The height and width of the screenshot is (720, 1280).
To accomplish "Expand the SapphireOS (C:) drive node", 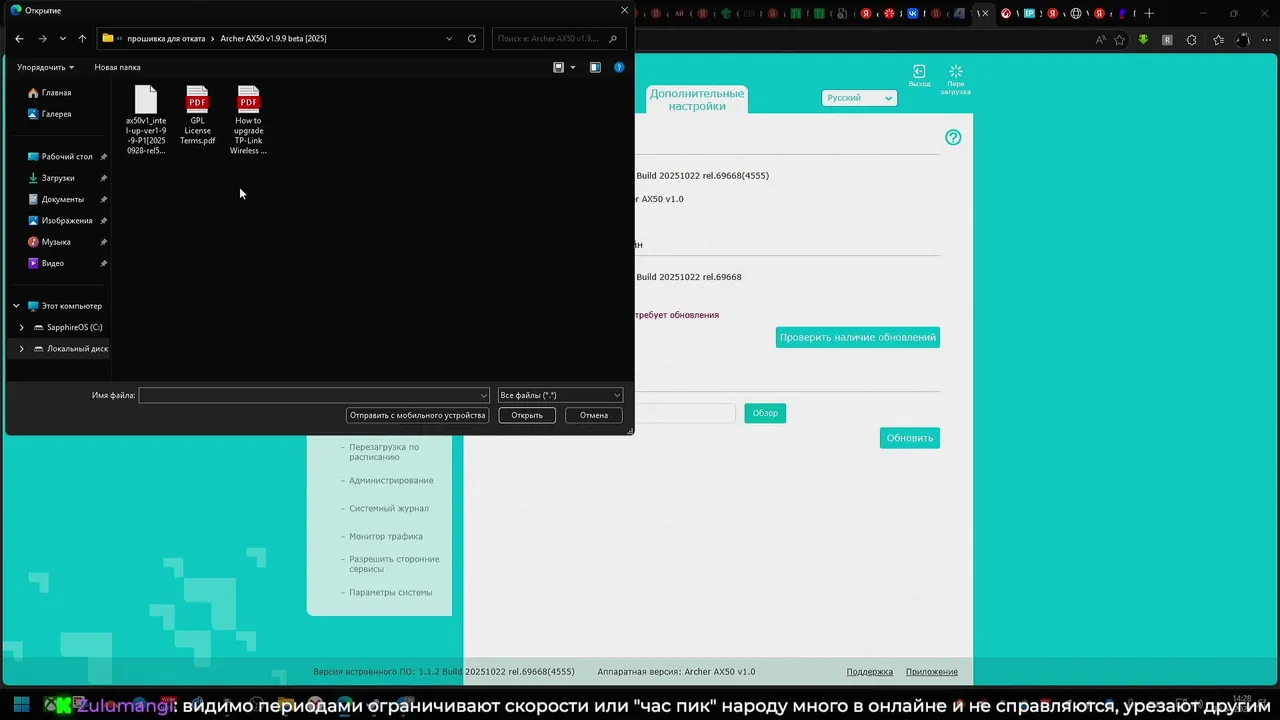I will [x=22, y=327].
